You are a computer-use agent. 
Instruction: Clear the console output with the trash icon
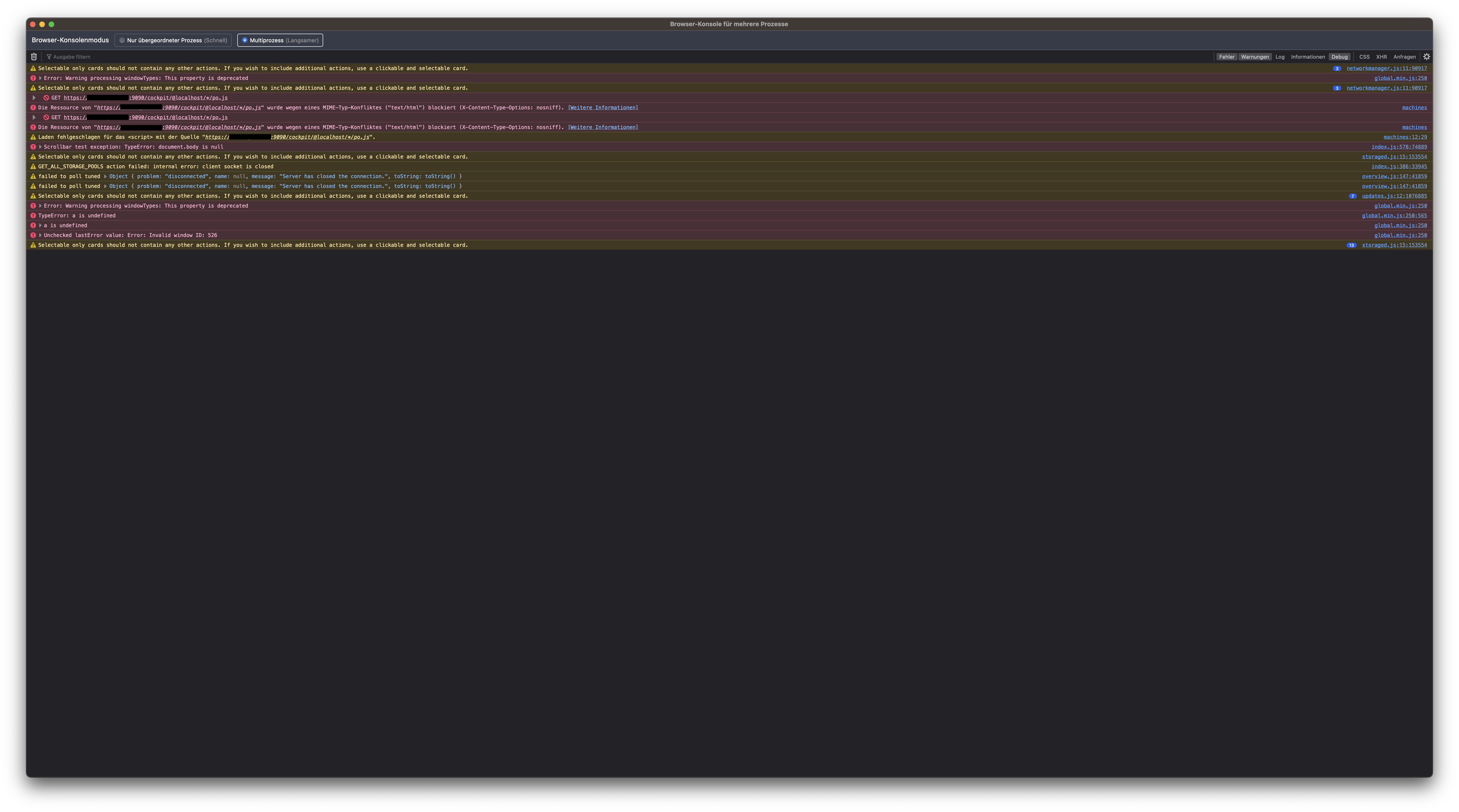(x=34, y=57)
